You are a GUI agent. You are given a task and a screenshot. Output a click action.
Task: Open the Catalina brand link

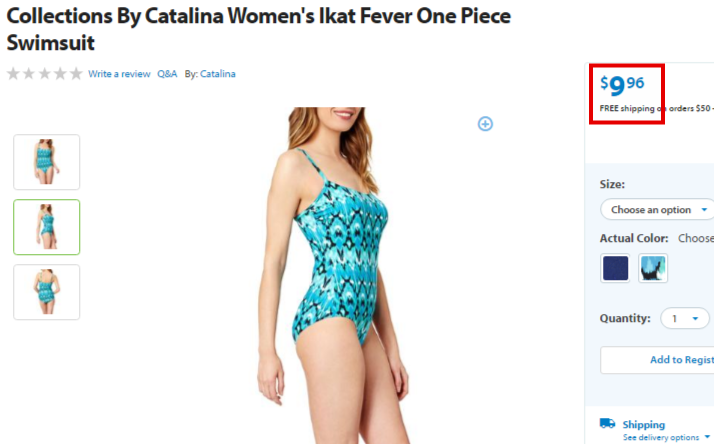218,74
